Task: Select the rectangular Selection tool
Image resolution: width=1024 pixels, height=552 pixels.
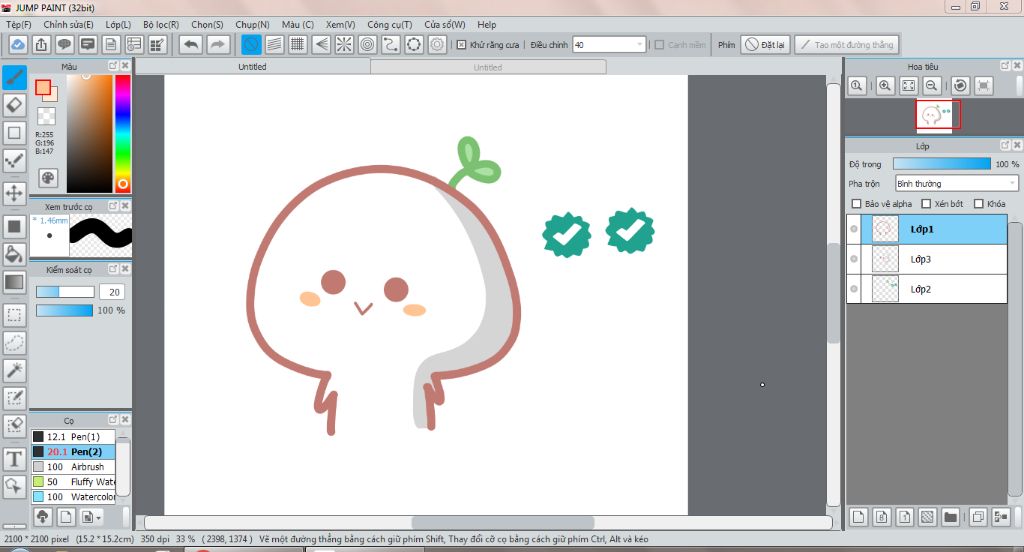Action: point(14,315)
